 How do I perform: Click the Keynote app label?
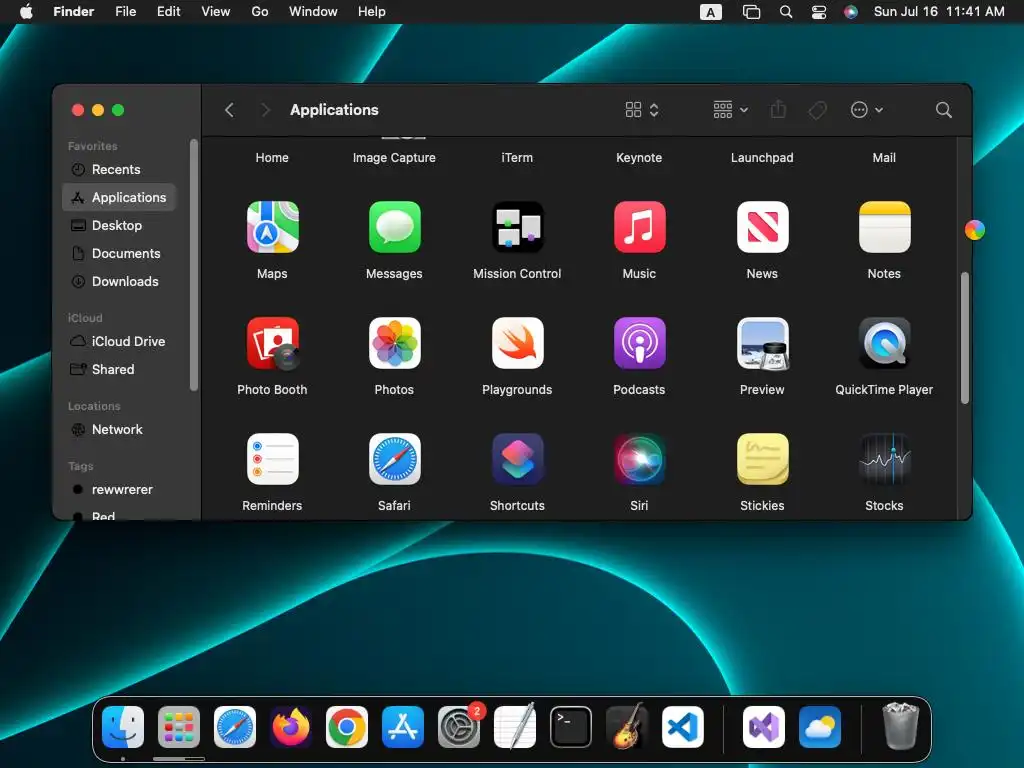[x=639, y=158]
